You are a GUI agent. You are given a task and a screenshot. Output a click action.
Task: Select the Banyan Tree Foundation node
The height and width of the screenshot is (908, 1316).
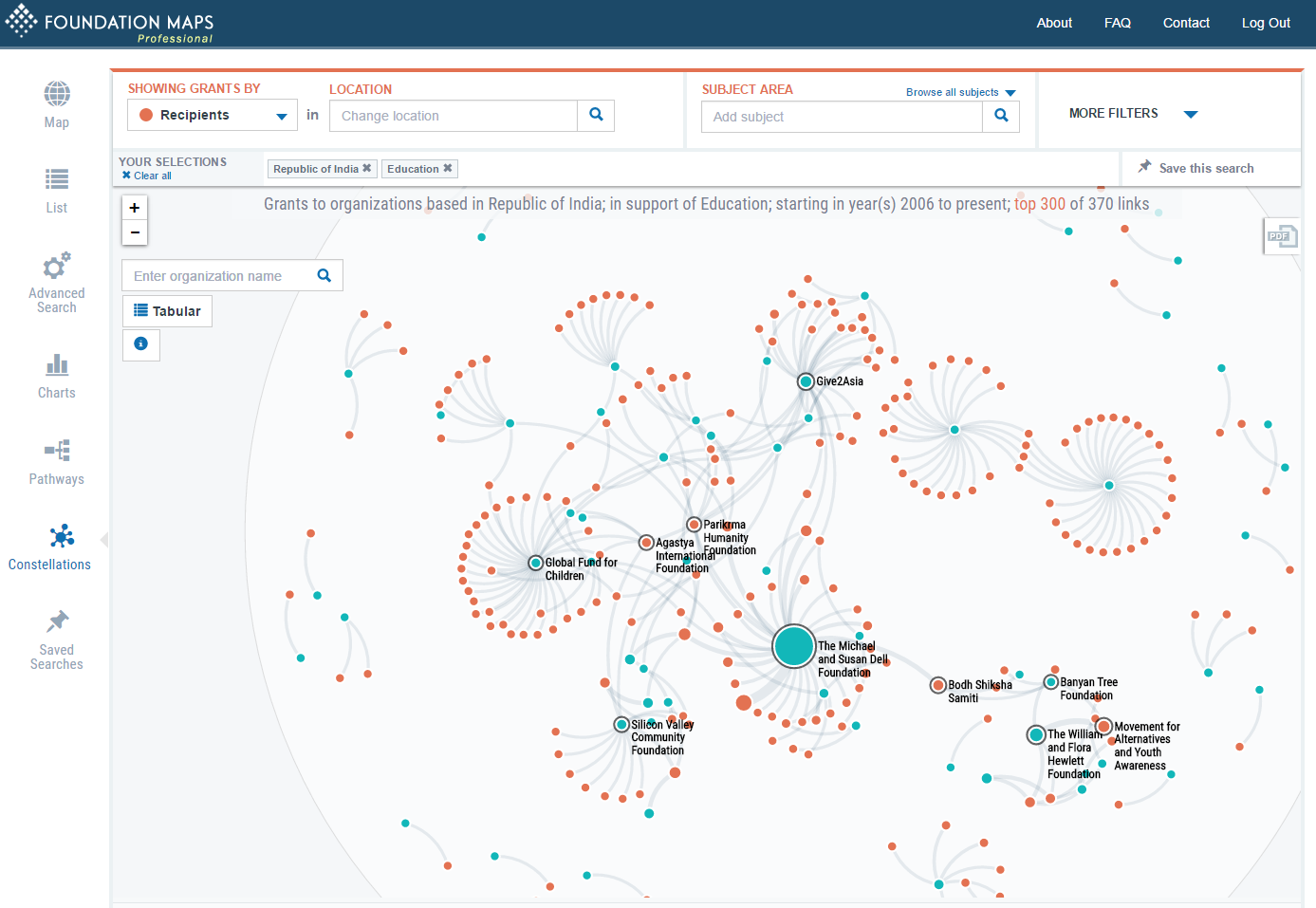[1051, 682]
